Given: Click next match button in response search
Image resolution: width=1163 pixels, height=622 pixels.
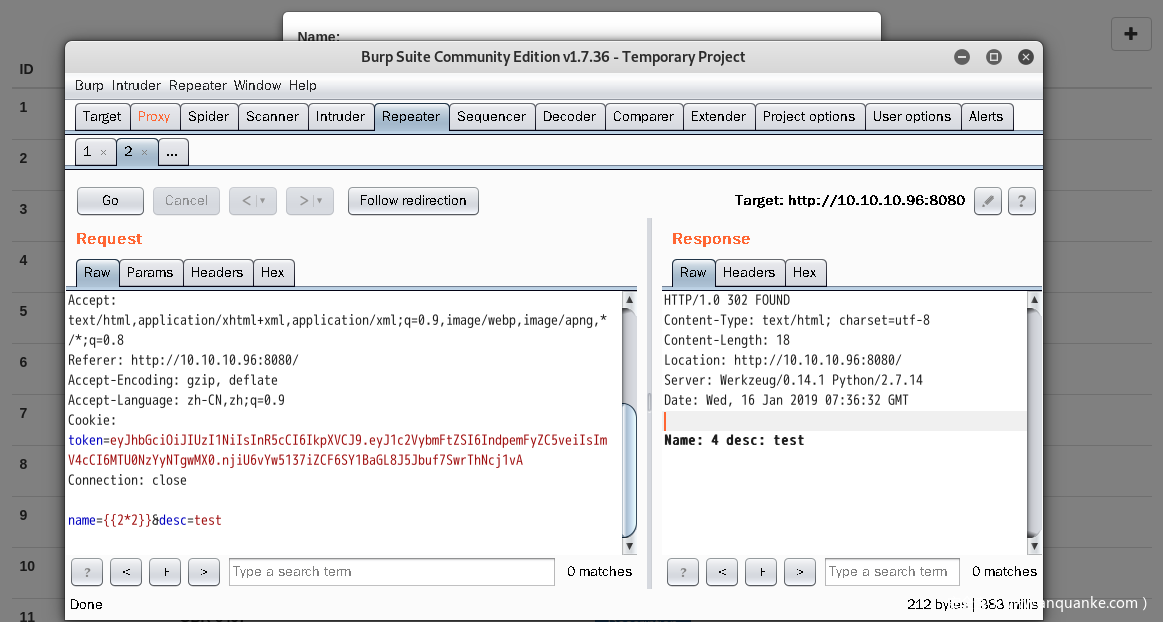Looking at the screenshot, I should [799, 572].
